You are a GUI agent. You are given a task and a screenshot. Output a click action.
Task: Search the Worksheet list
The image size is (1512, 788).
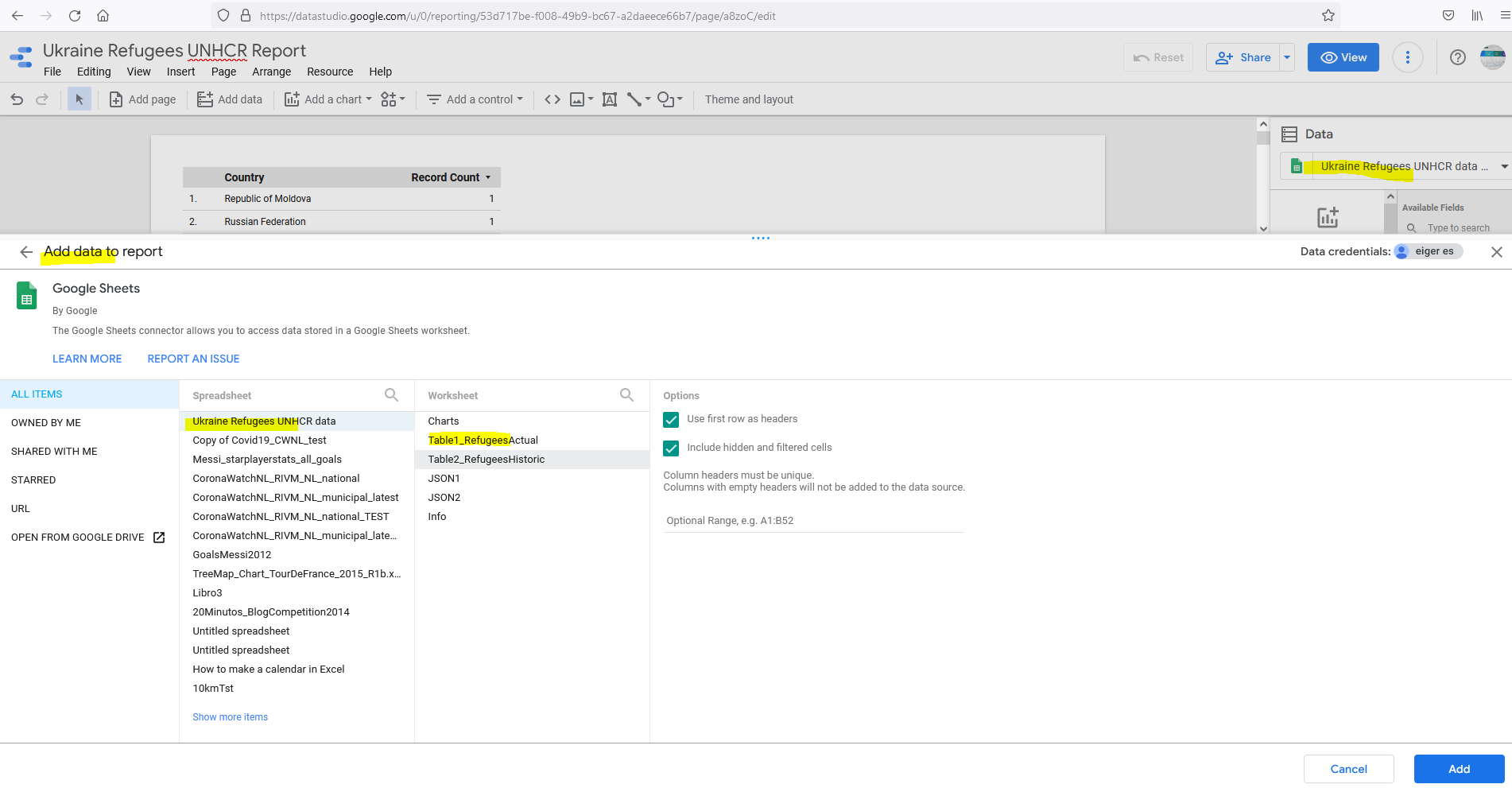point(626,395)
